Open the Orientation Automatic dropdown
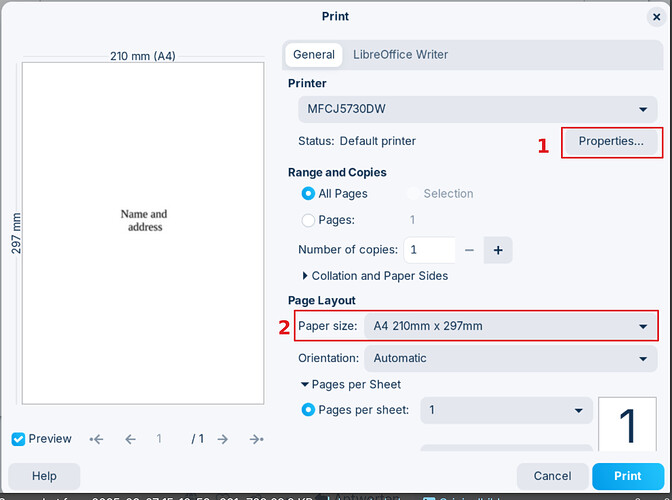 point(510,359)
